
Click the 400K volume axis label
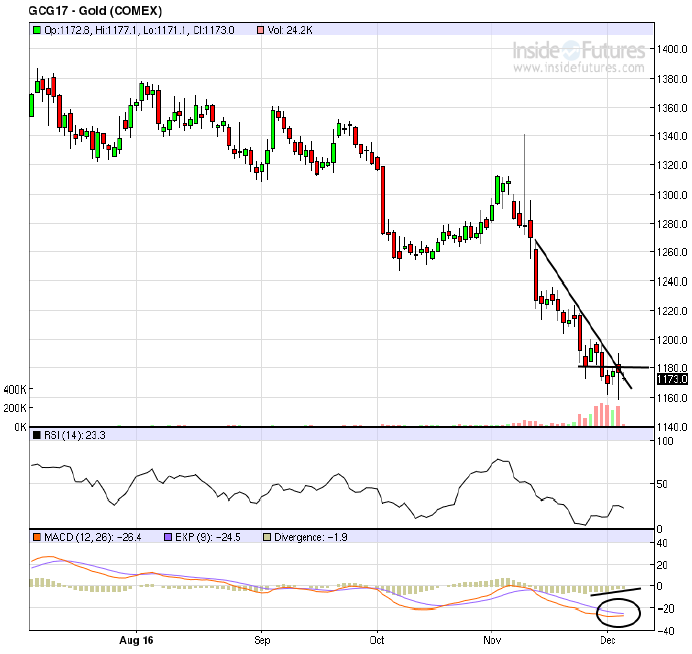(16, 389)
